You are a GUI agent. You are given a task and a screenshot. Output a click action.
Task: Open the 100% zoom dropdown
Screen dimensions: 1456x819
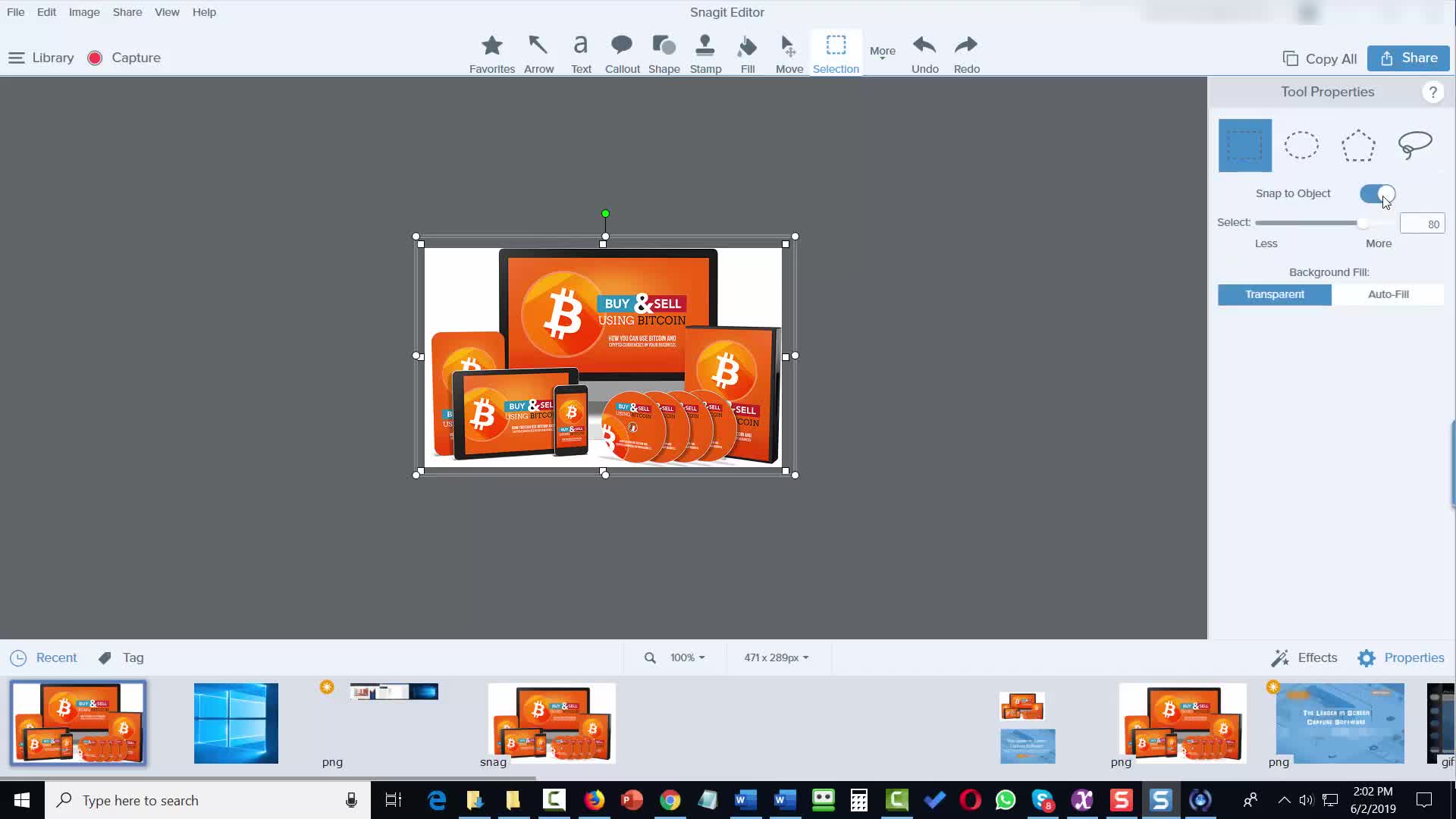click(687, 657)
